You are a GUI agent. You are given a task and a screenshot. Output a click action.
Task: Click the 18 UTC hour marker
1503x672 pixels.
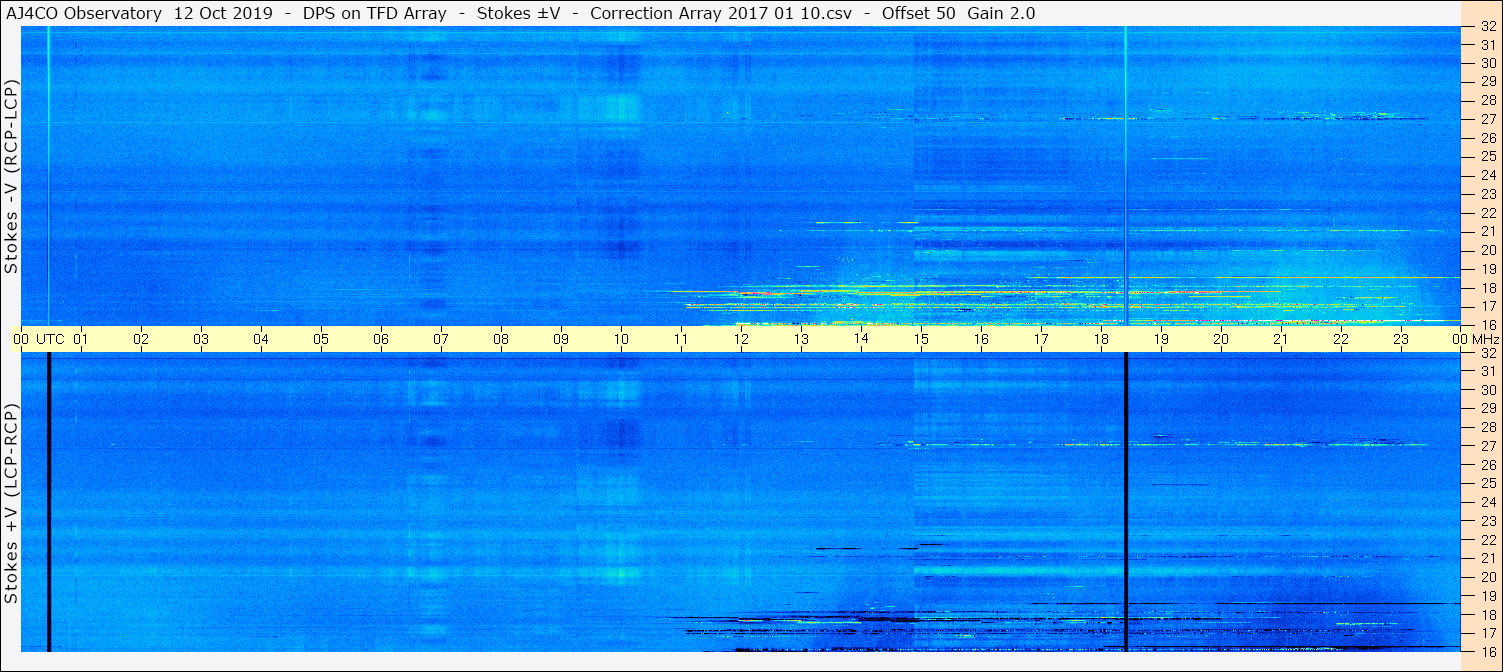(x=1101, y=339)
